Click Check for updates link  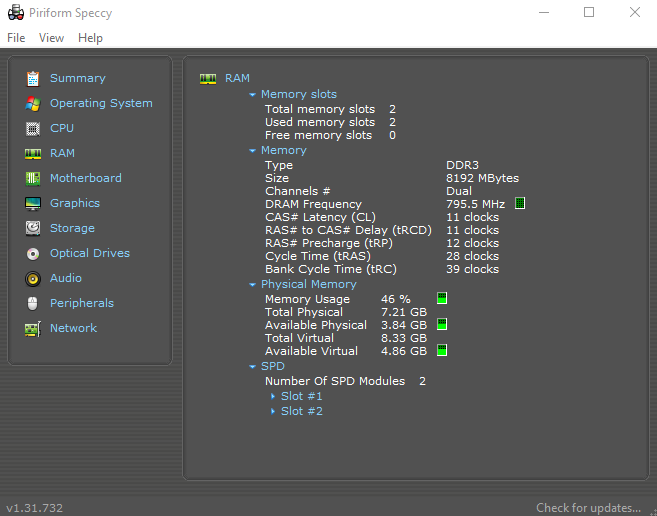pos(588,508)
